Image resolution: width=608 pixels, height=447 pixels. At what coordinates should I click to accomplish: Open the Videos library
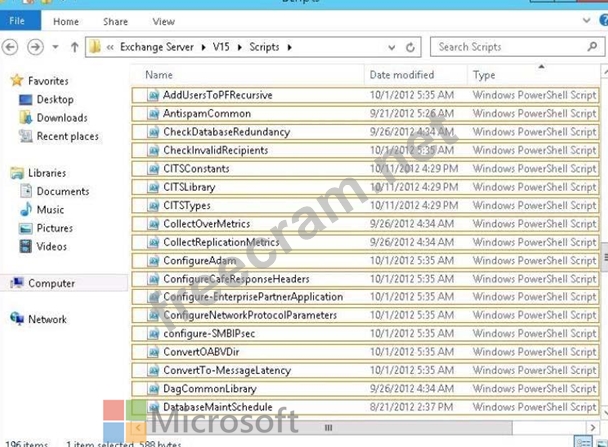point(52,247)
